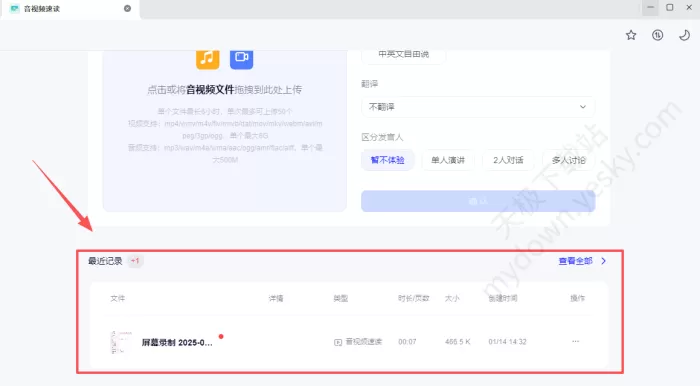The height and width of the screenshot is (386, 700).
Task: Select 2人对话 speaker option
Action: (x=508, y=160)
